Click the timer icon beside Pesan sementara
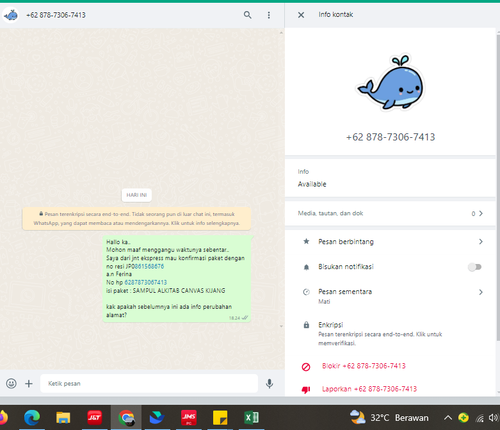 [x=306, y=292]
